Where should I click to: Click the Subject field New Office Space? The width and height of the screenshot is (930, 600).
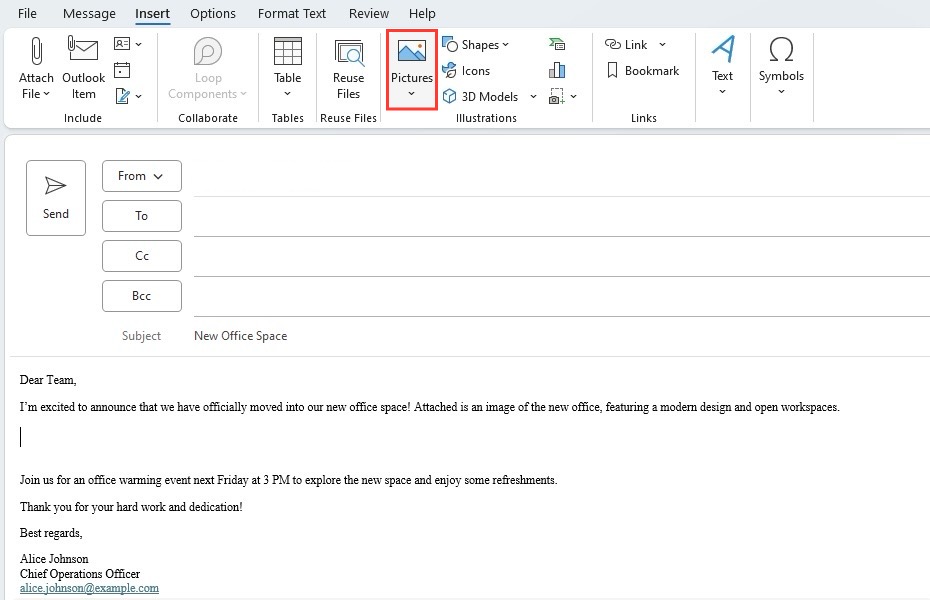[x=241, y=336]
